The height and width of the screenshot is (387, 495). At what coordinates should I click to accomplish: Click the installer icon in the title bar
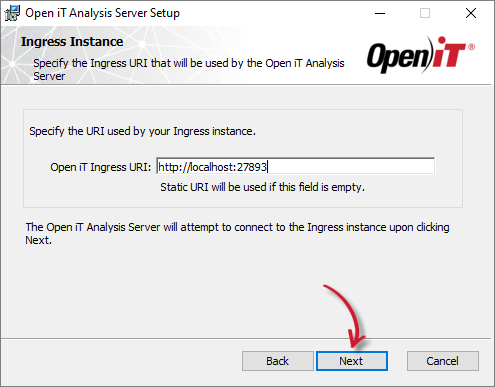12,13
